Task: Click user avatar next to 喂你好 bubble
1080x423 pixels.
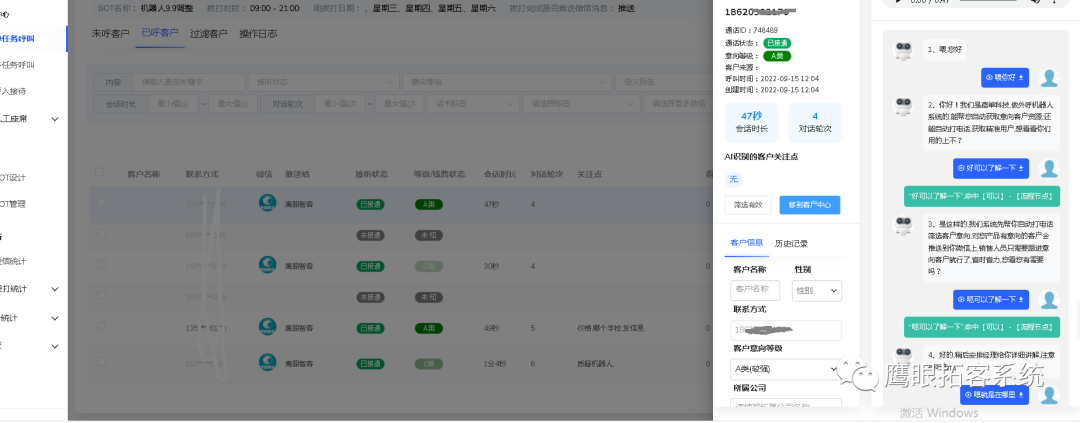Action: pos(1048,78)
